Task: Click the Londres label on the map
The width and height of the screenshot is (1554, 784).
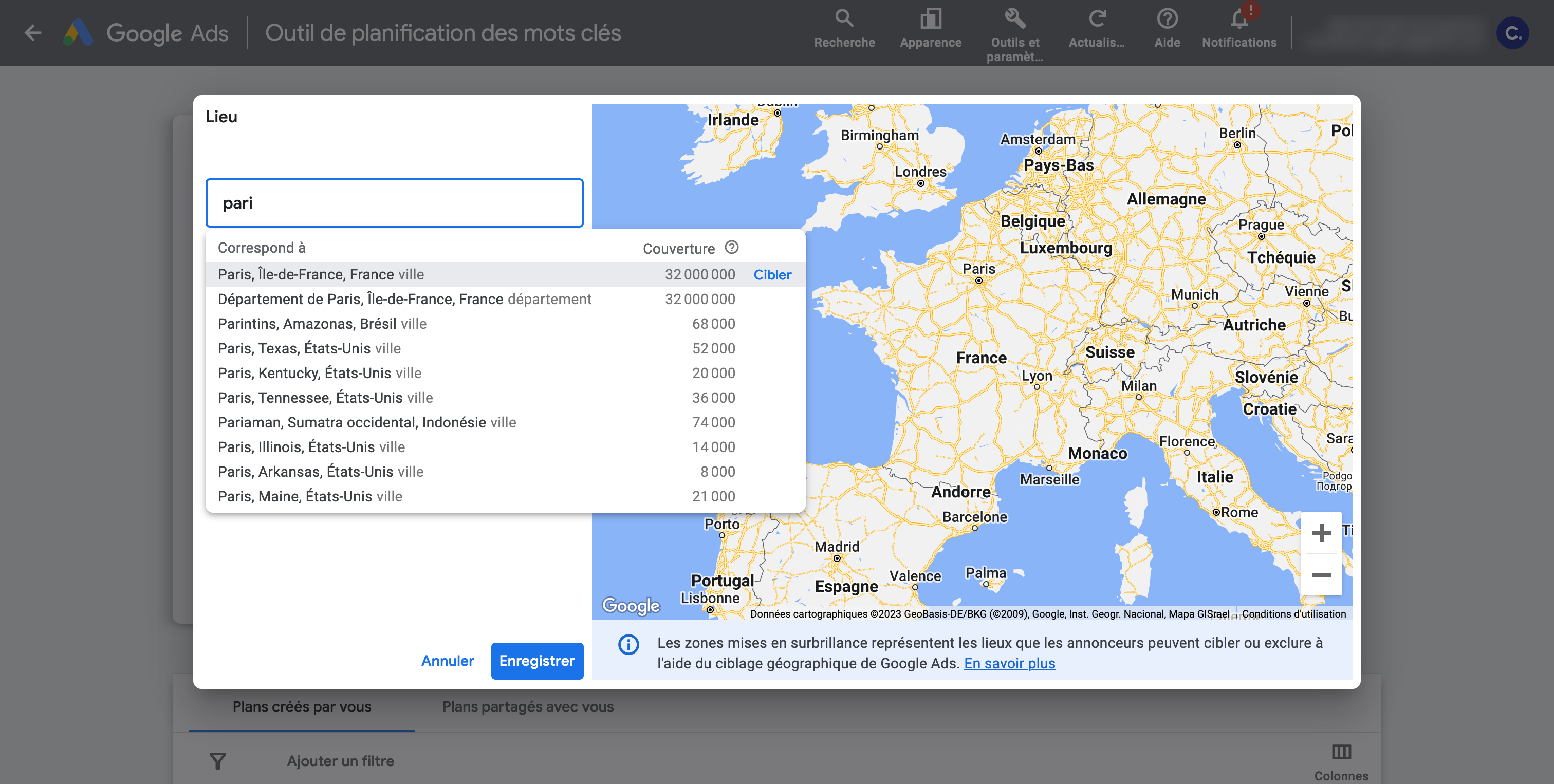Action: point(920,172)
